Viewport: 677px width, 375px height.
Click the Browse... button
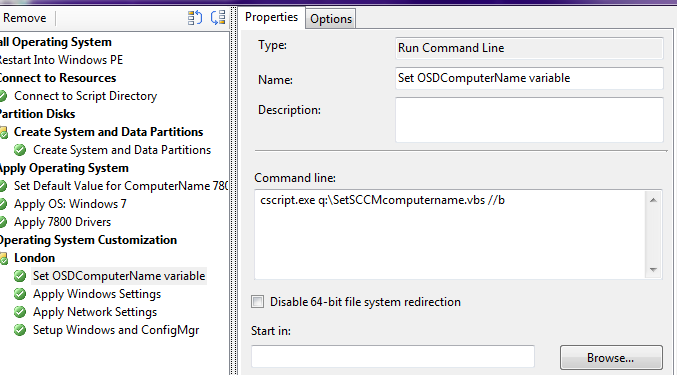[x=611, y=358]
